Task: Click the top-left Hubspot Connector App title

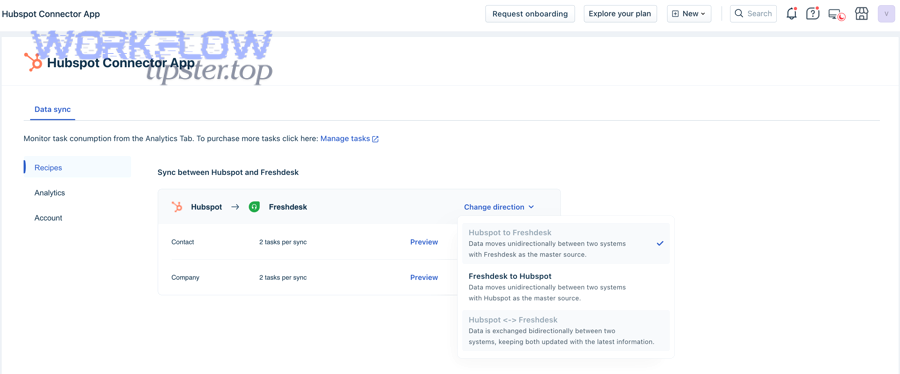Action: pyautogui.click(x=51, y=14)
